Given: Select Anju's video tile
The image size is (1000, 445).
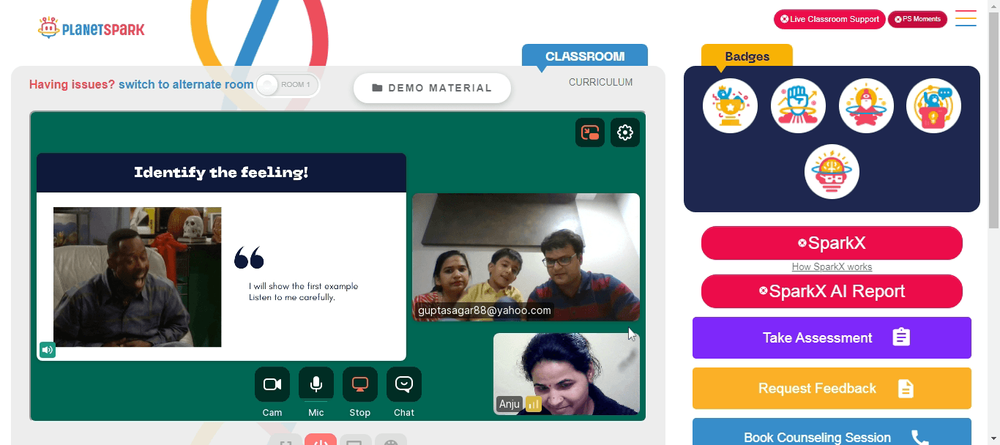Looking at the screenshot, I should click(566, 374).
